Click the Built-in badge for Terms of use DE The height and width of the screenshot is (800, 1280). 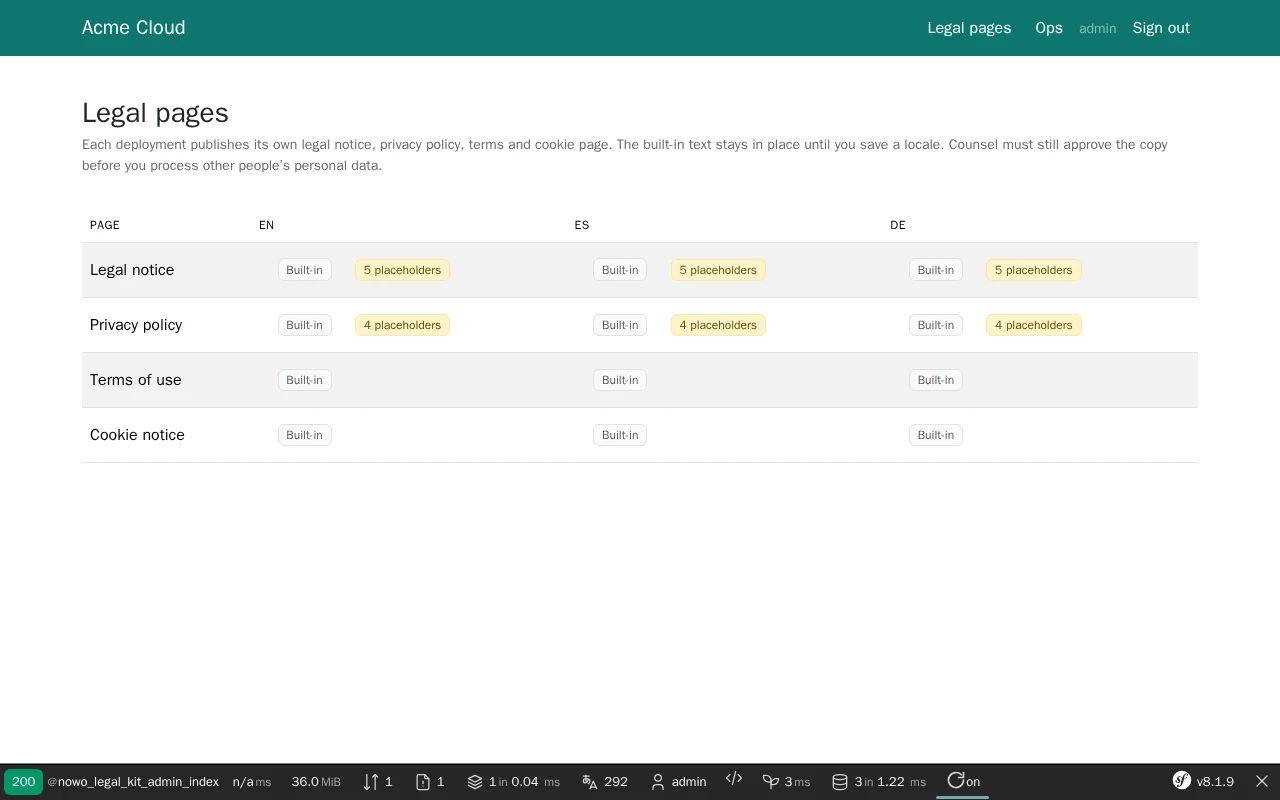(x=936, y=380)
